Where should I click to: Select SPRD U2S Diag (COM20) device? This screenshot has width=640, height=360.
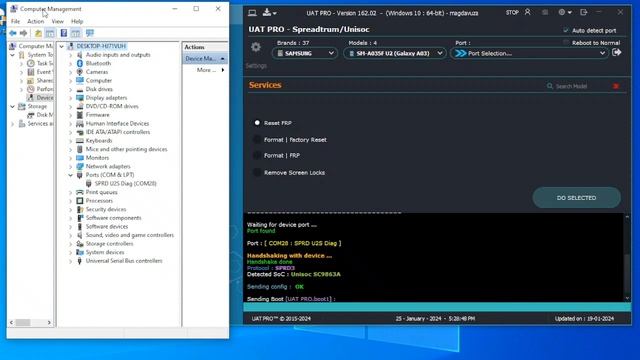point(126,184)
